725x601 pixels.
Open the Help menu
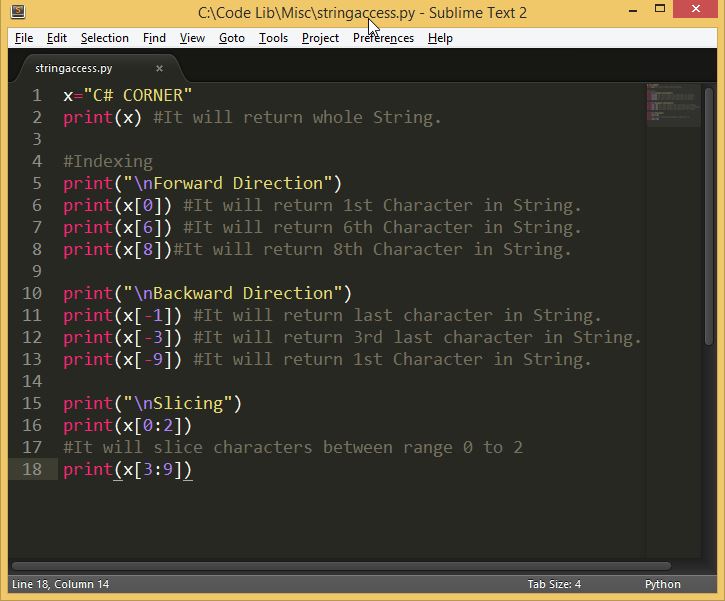coord(440,38)
